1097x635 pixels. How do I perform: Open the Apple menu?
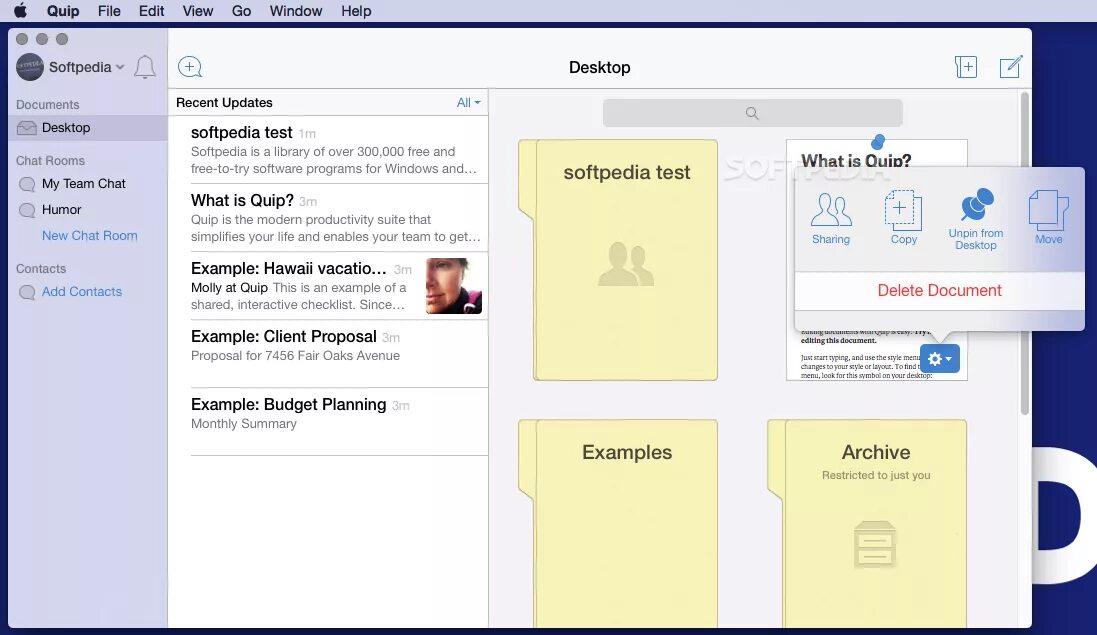[x=20, y=11]
